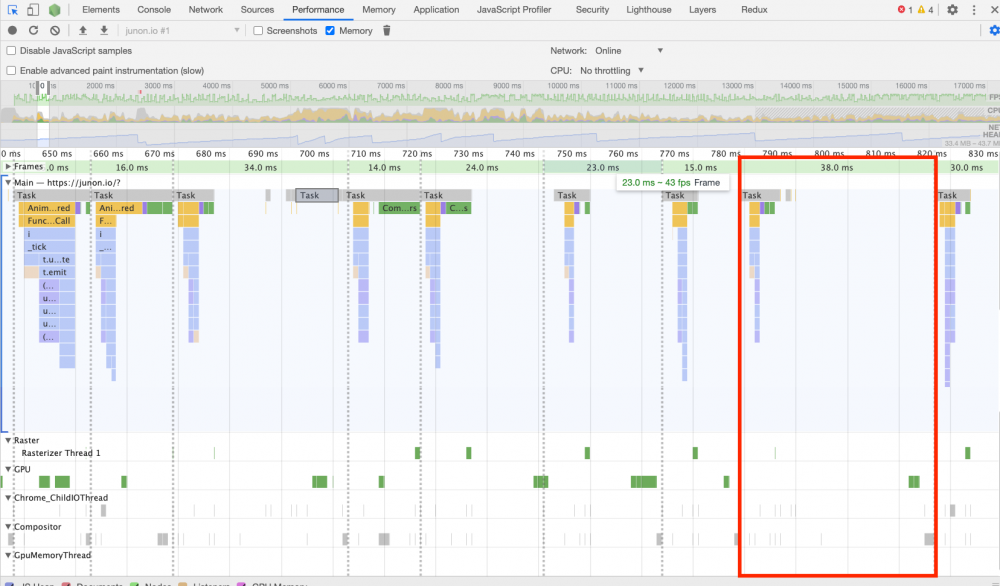Open DevTools settings gear icon
Image resolution: width=1000 pixels, height=586 pixels.
(x=952, y=10)
